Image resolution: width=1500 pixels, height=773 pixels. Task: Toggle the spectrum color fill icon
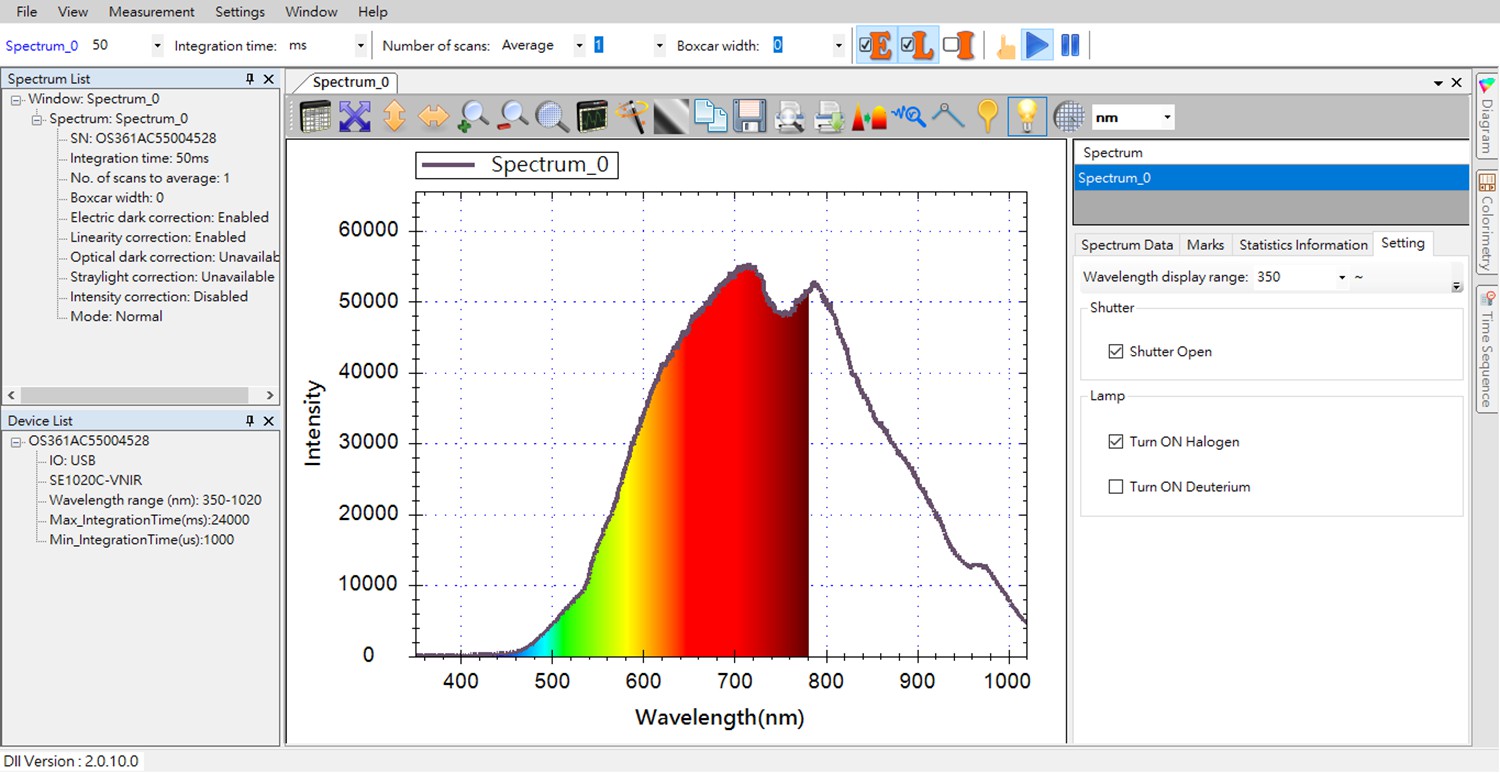point(868,116)
